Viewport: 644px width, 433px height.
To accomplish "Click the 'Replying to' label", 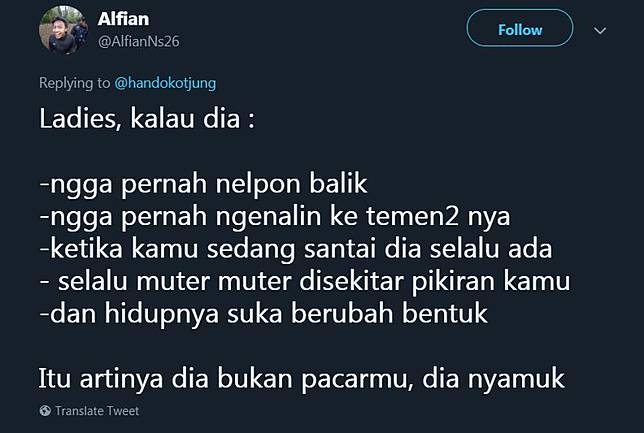I will [74, 83].
